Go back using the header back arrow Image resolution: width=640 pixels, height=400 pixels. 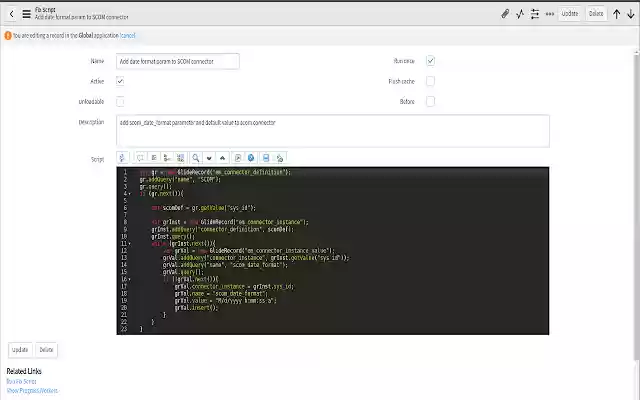(x=11, y=14)
